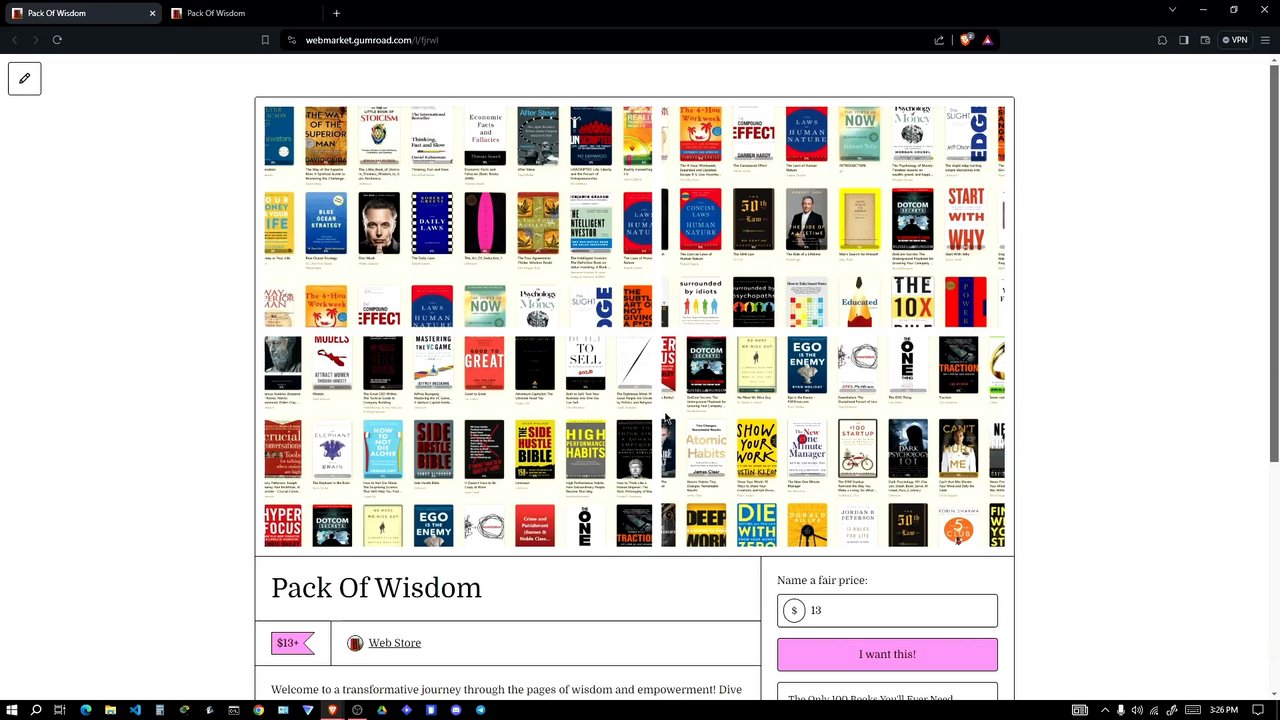Click the 3:26 PM system clock
1280x720 pixels.
pos(1224,710)
